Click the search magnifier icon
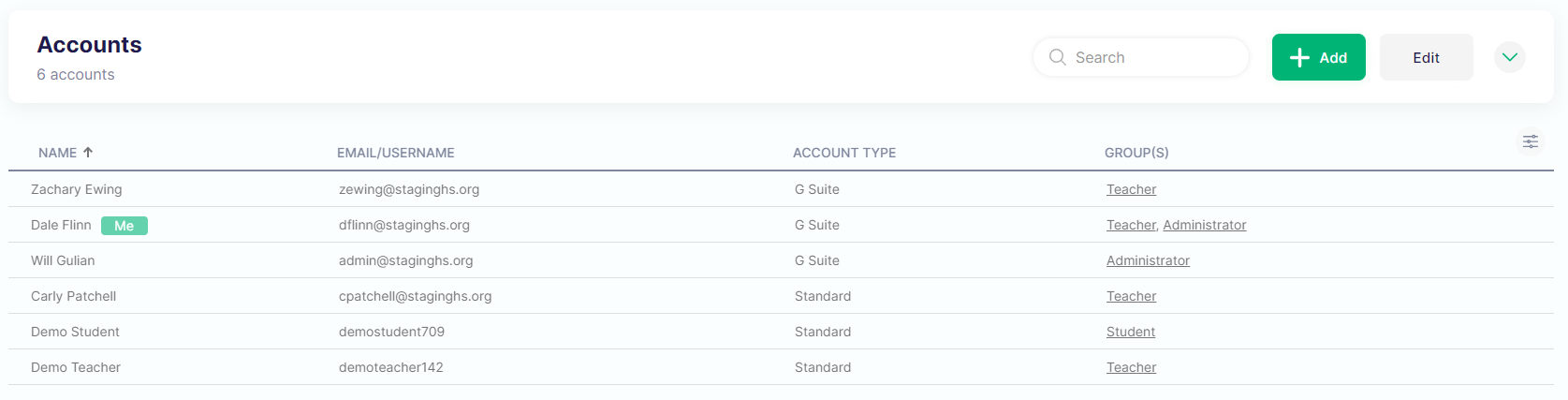 click(1057, 57)
